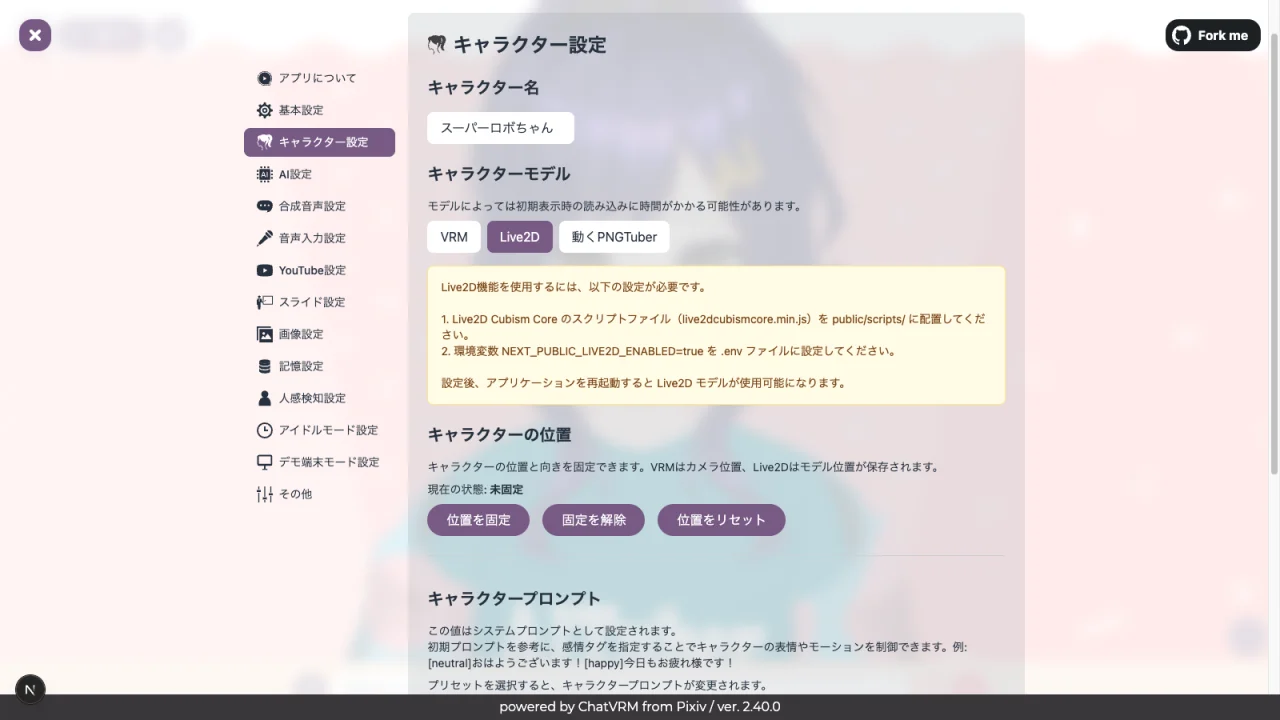
Task: Open the アイドルモード設定 clock icon
Action: [x=264, y=430]
